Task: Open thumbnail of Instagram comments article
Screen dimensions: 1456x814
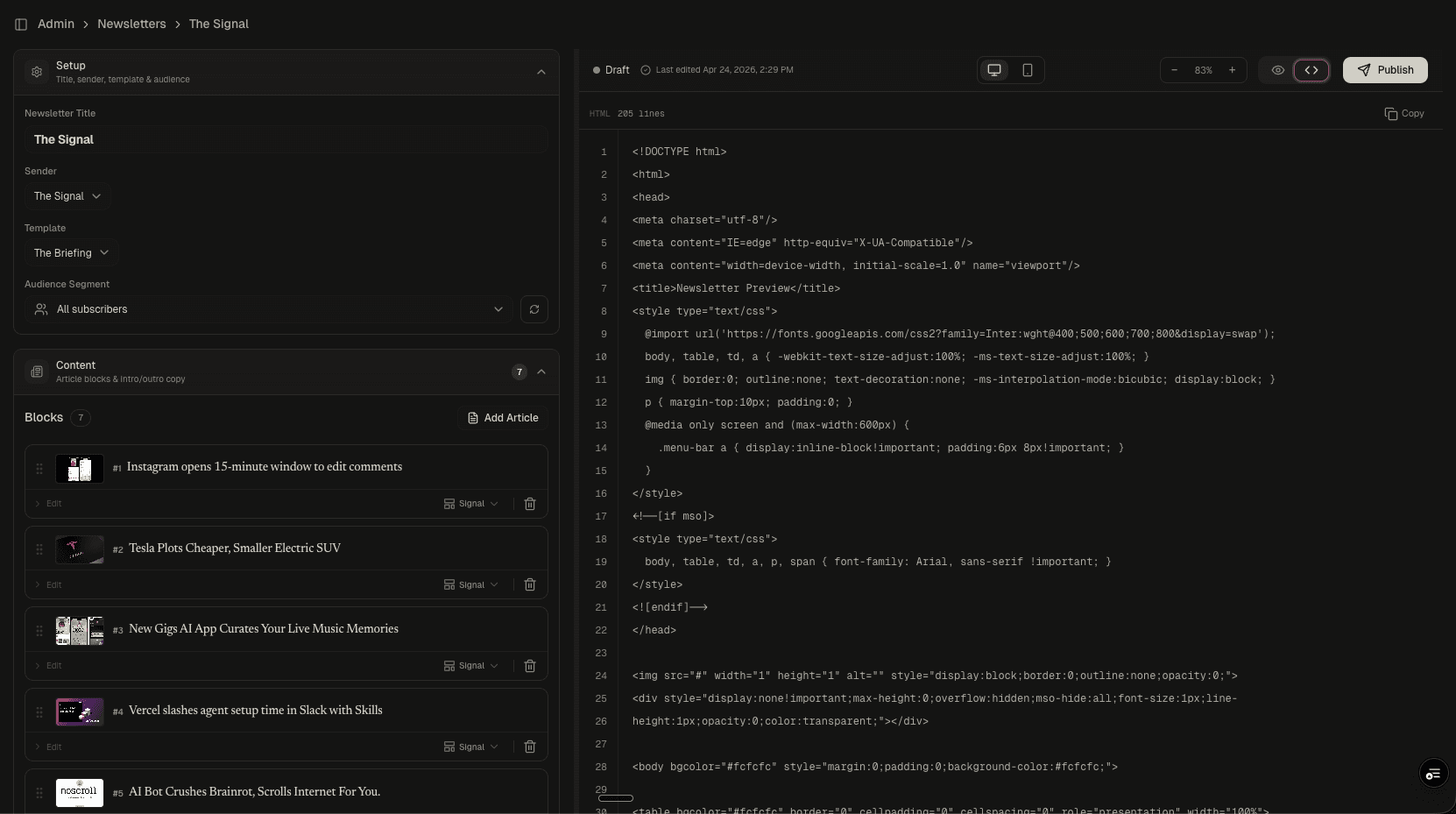Action: point(80,469)
